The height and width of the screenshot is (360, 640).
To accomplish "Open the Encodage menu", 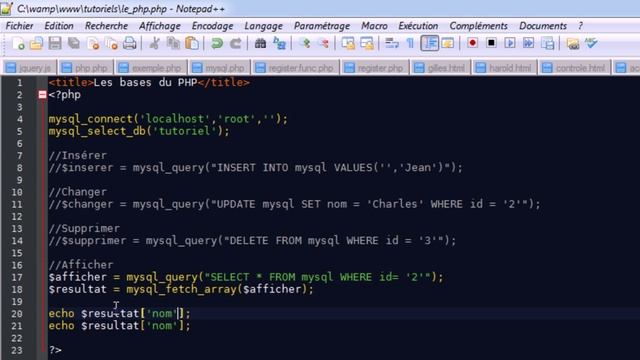I will 212,26.
